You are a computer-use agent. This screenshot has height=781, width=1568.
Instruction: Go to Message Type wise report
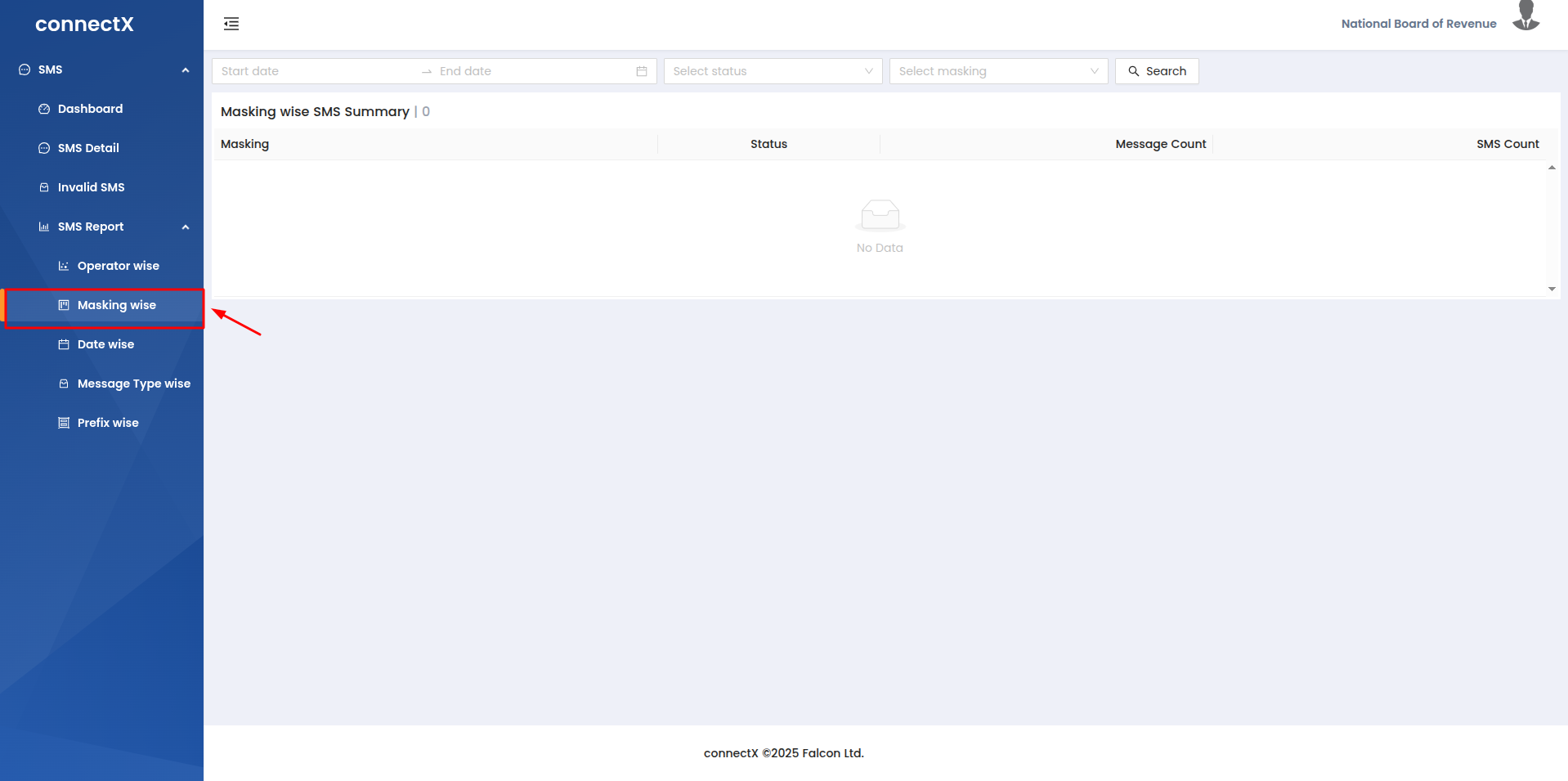(133, 384)
